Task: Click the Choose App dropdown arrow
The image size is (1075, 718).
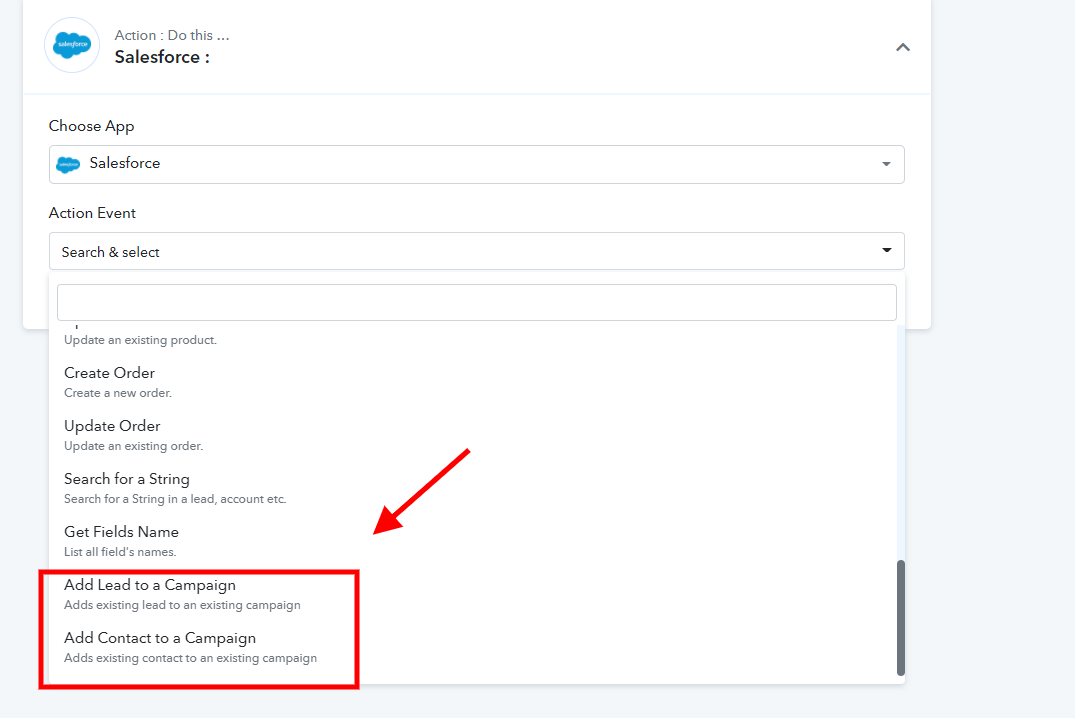Action: [886, 164]
